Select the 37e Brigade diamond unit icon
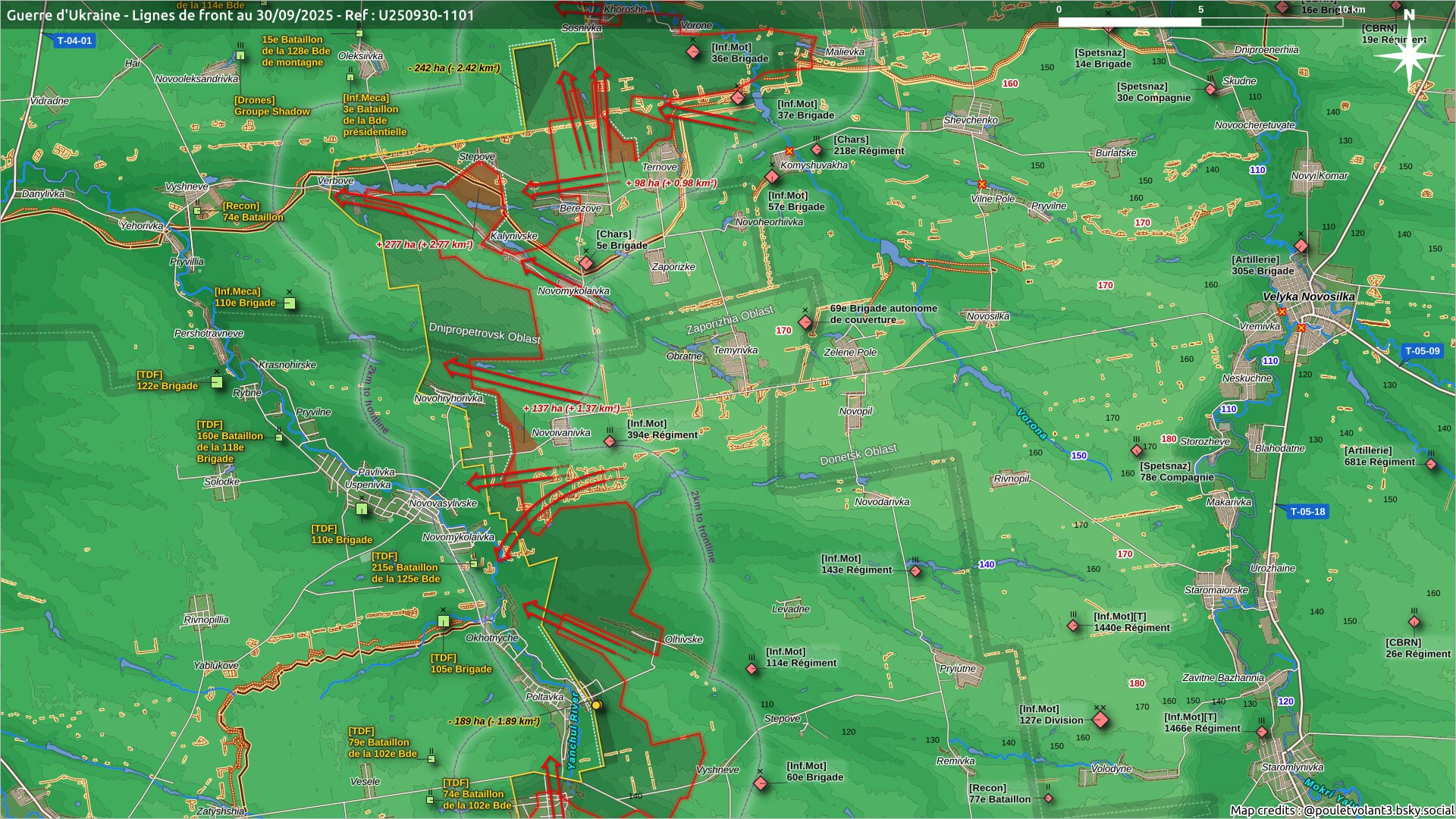 click(x=738, y=98)
